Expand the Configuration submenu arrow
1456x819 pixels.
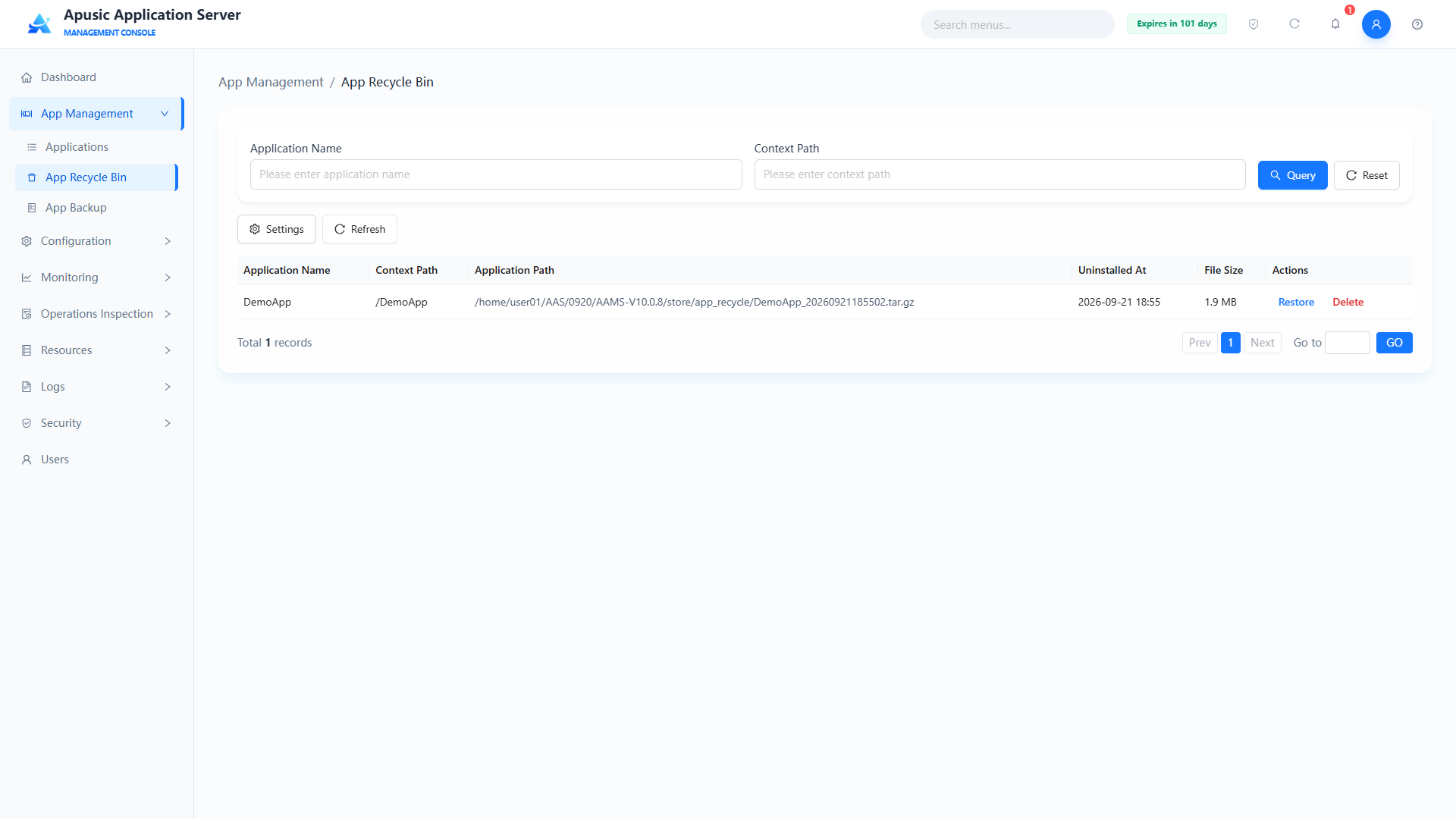coord(168,241)
